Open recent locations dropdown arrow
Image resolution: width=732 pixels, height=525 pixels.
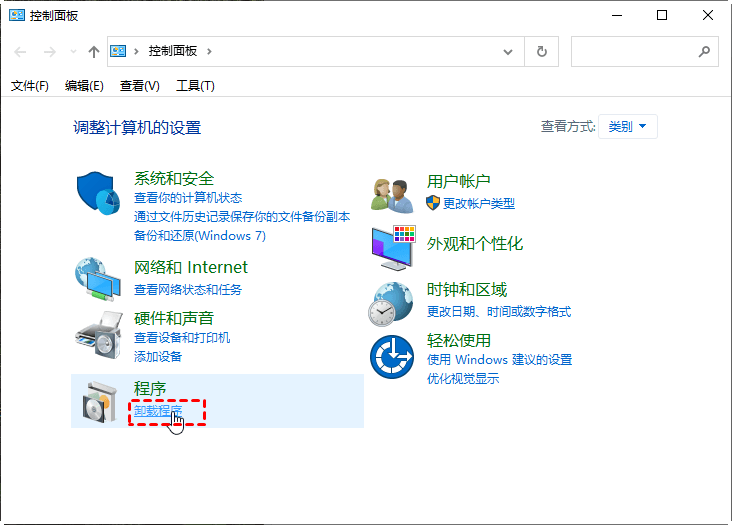(73, 51)
